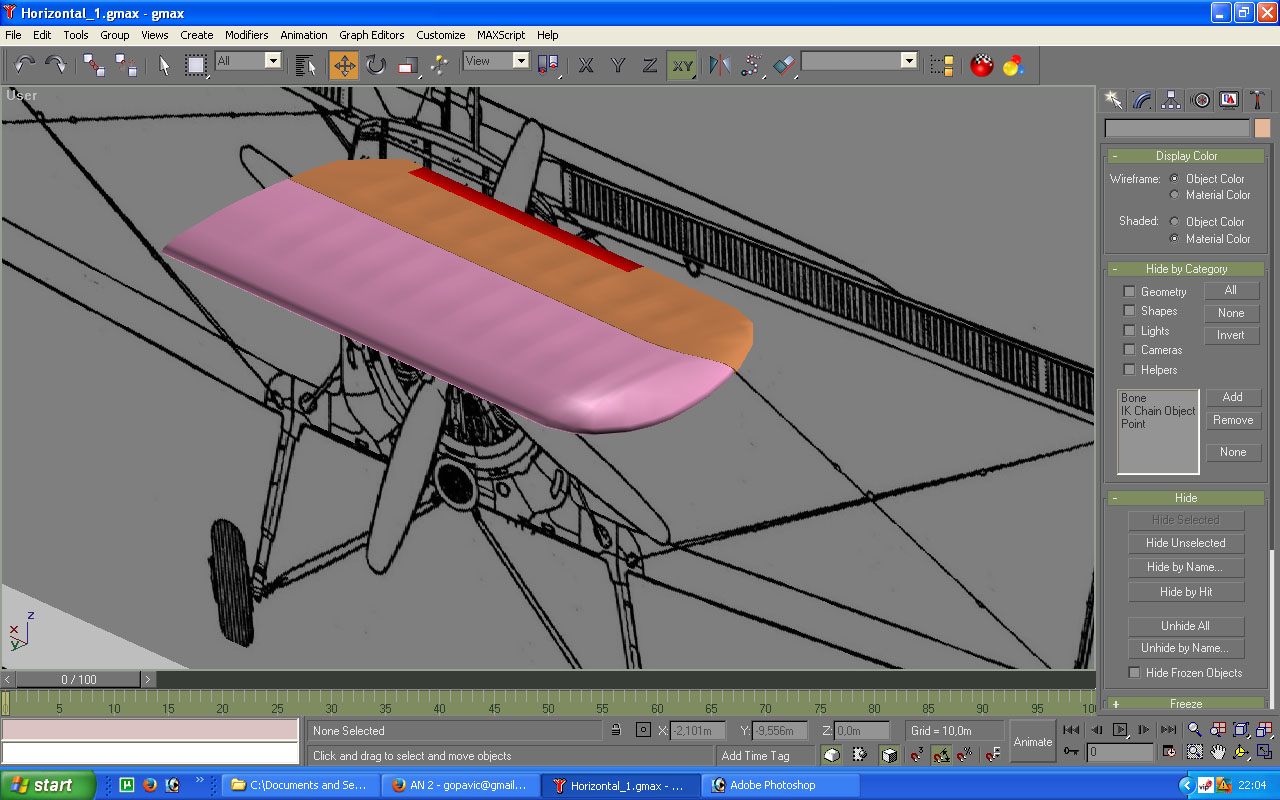The image size is (1280, 800).
Task: Activate the Mirror Selected Objects tool
Action: point(719,66)
